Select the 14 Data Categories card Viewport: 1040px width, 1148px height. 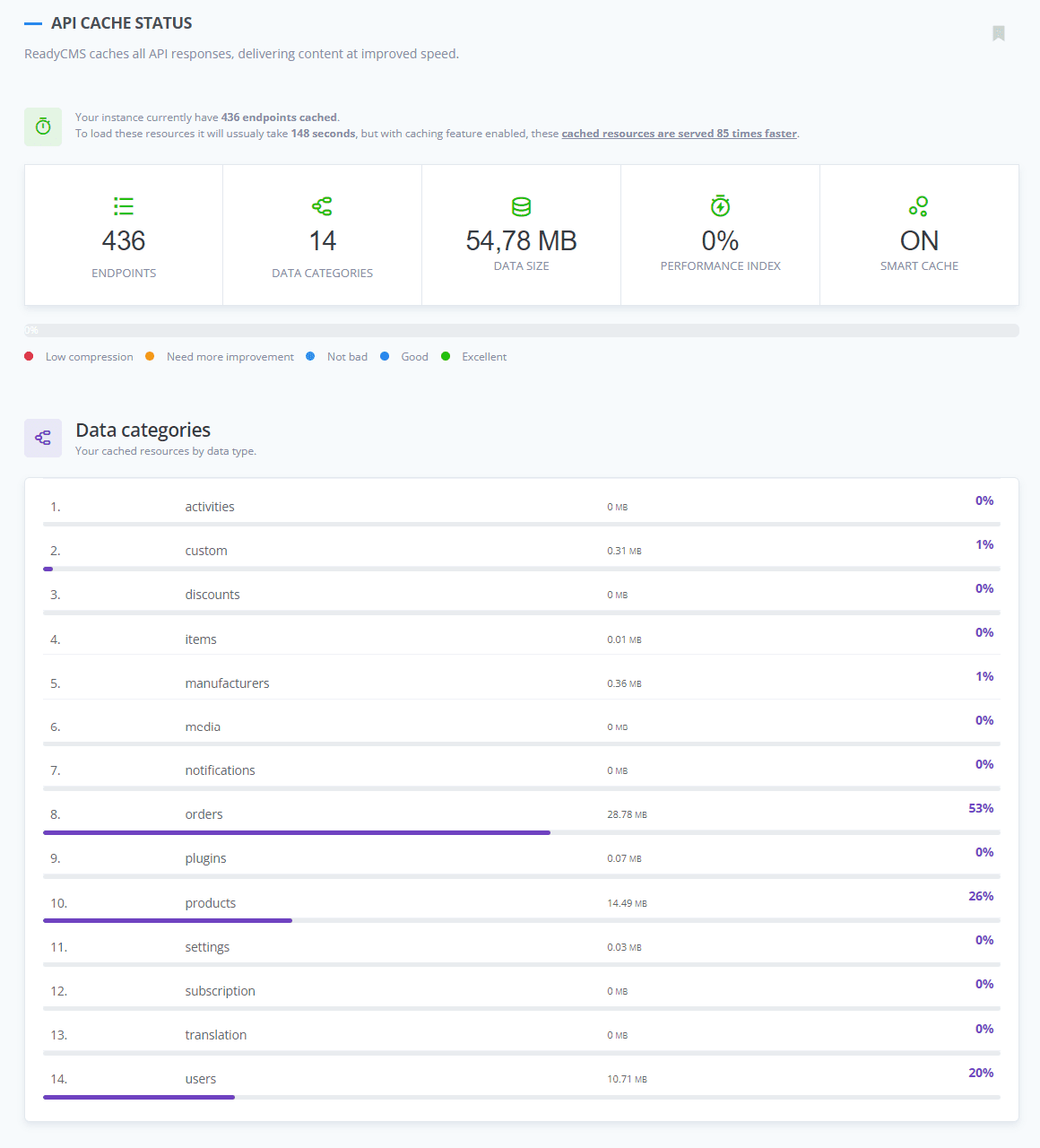(323, 235)
